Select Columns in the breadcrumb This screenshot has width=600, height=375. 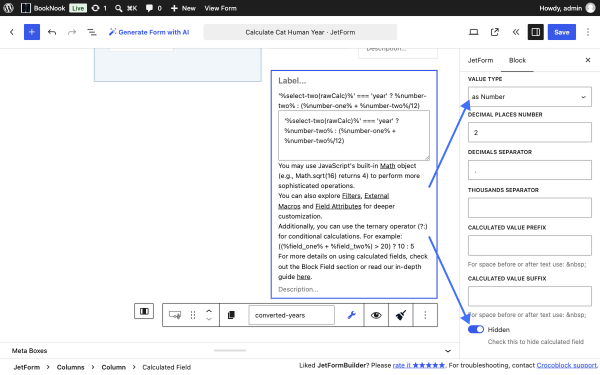tap(70, 367)
